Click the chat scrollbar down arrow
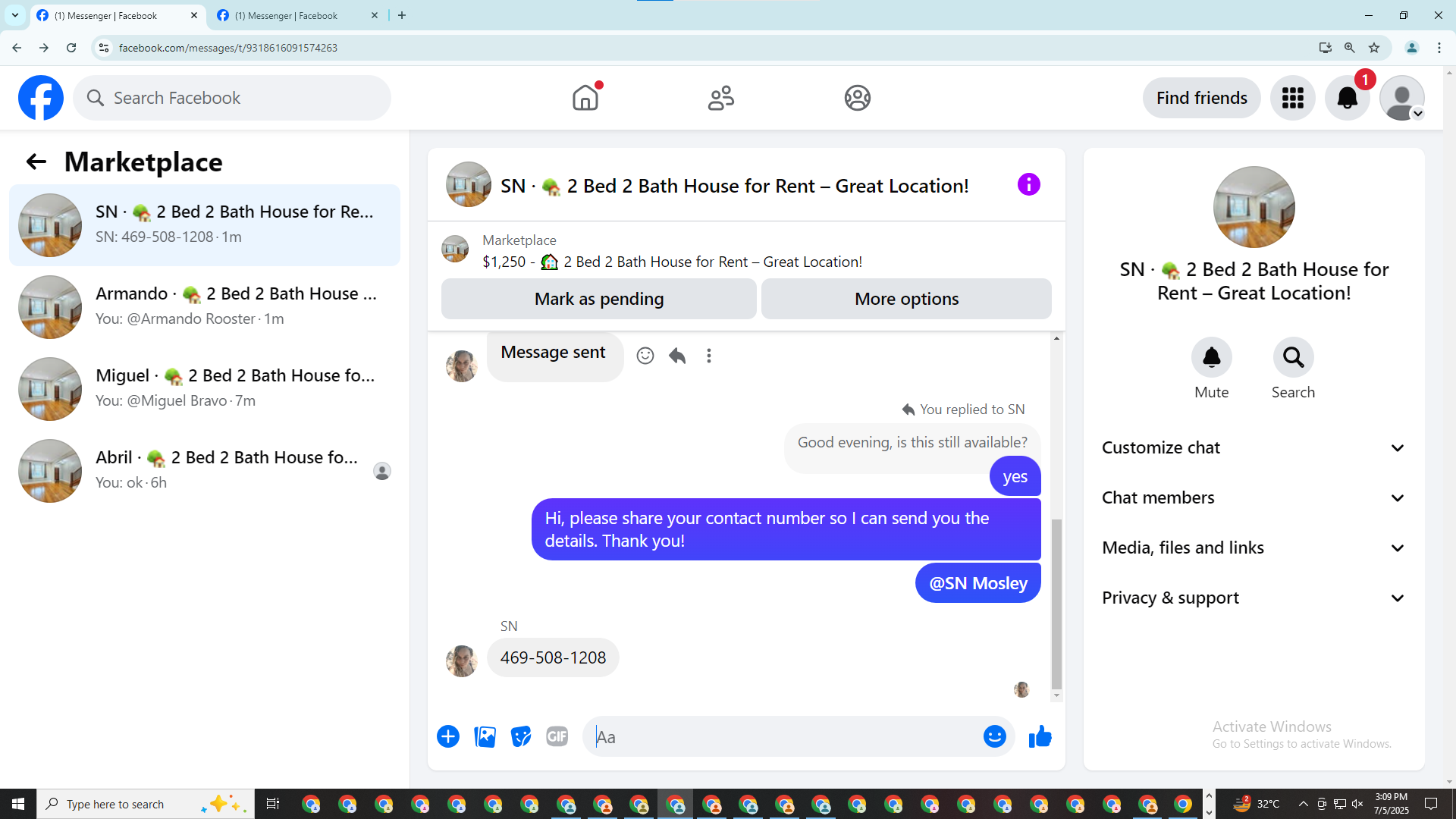Viewport: 1456px width, 819px height. point(1056,695)
